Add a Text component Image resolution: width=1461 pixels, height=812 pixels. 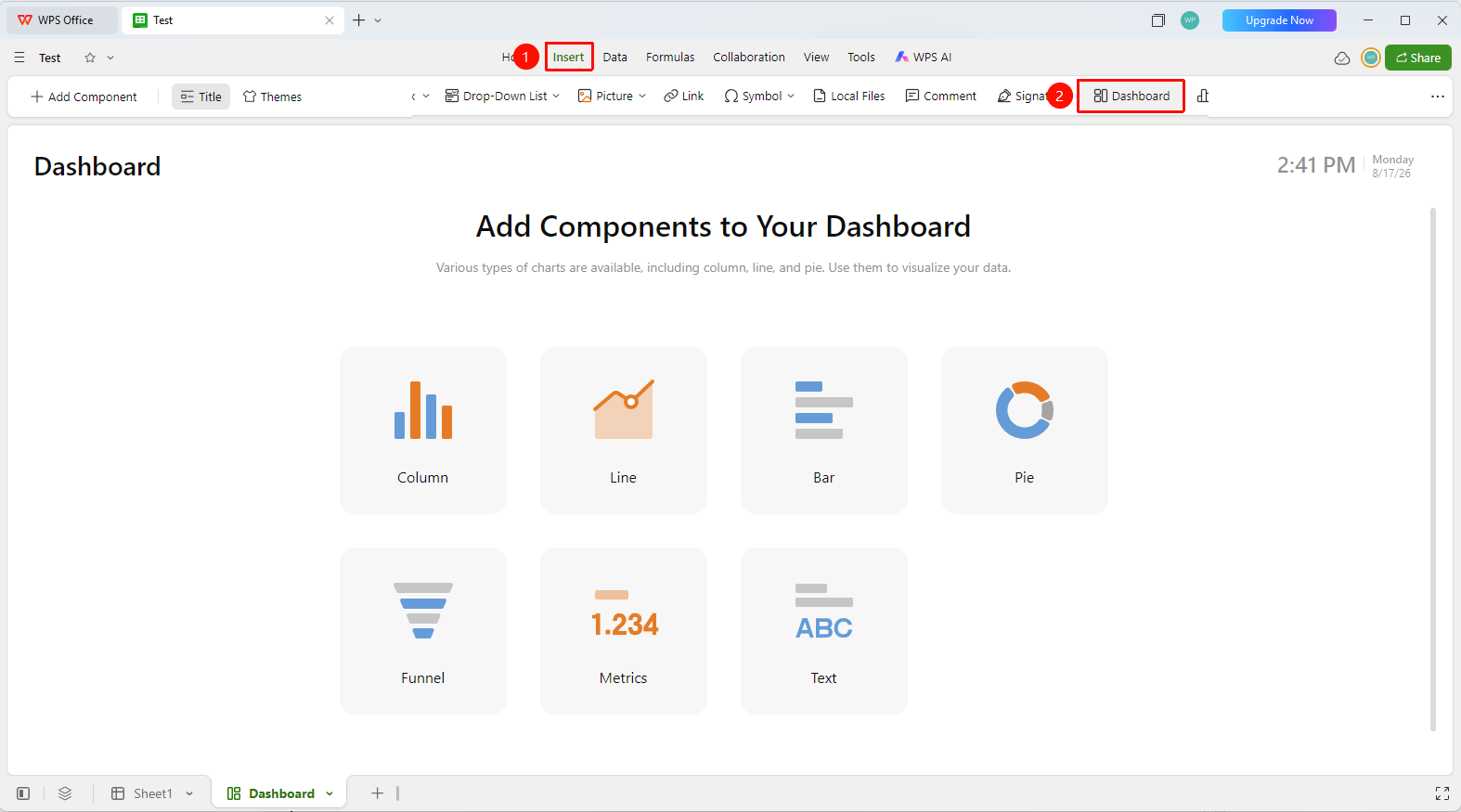[824, 631]
